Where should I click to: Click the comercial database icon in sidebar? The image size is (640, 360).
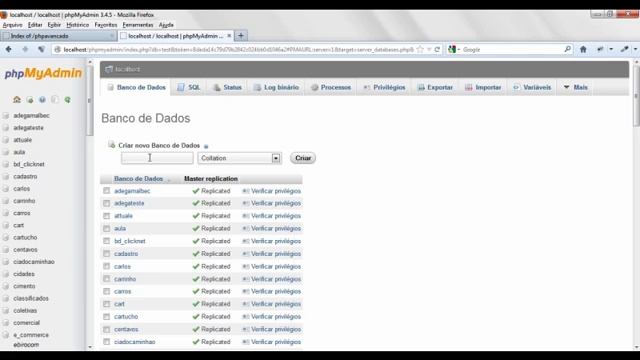[x=6, y=323]
